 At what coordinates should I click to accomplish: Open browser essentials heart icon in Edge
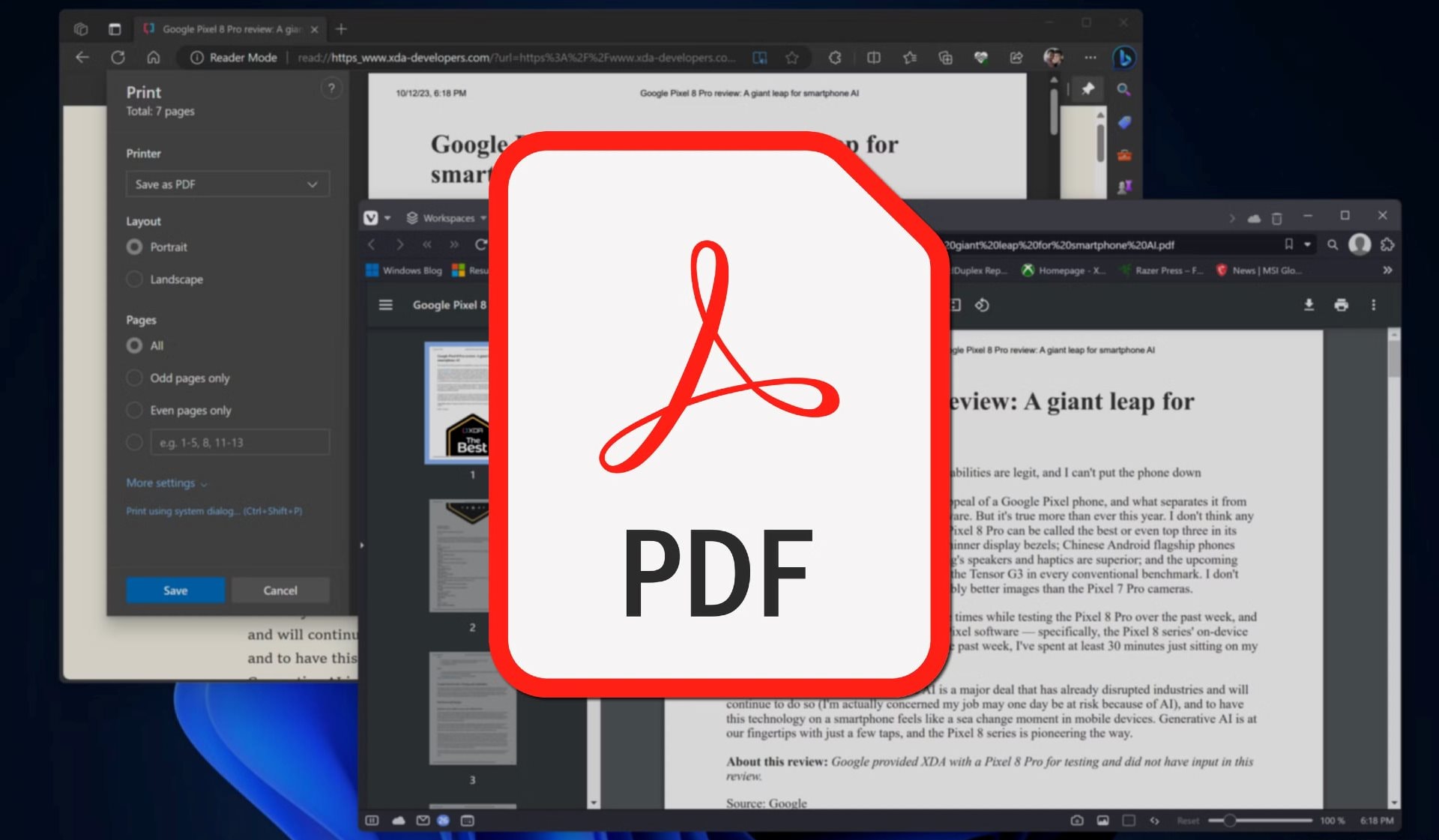(x=981, y=58)
